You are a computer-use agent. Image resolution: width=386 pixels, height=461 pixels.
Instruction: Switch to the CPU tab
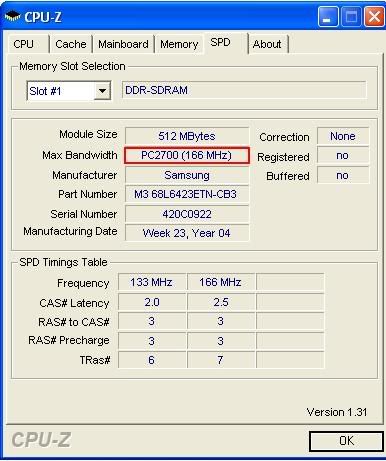click(x=28, y=44)
